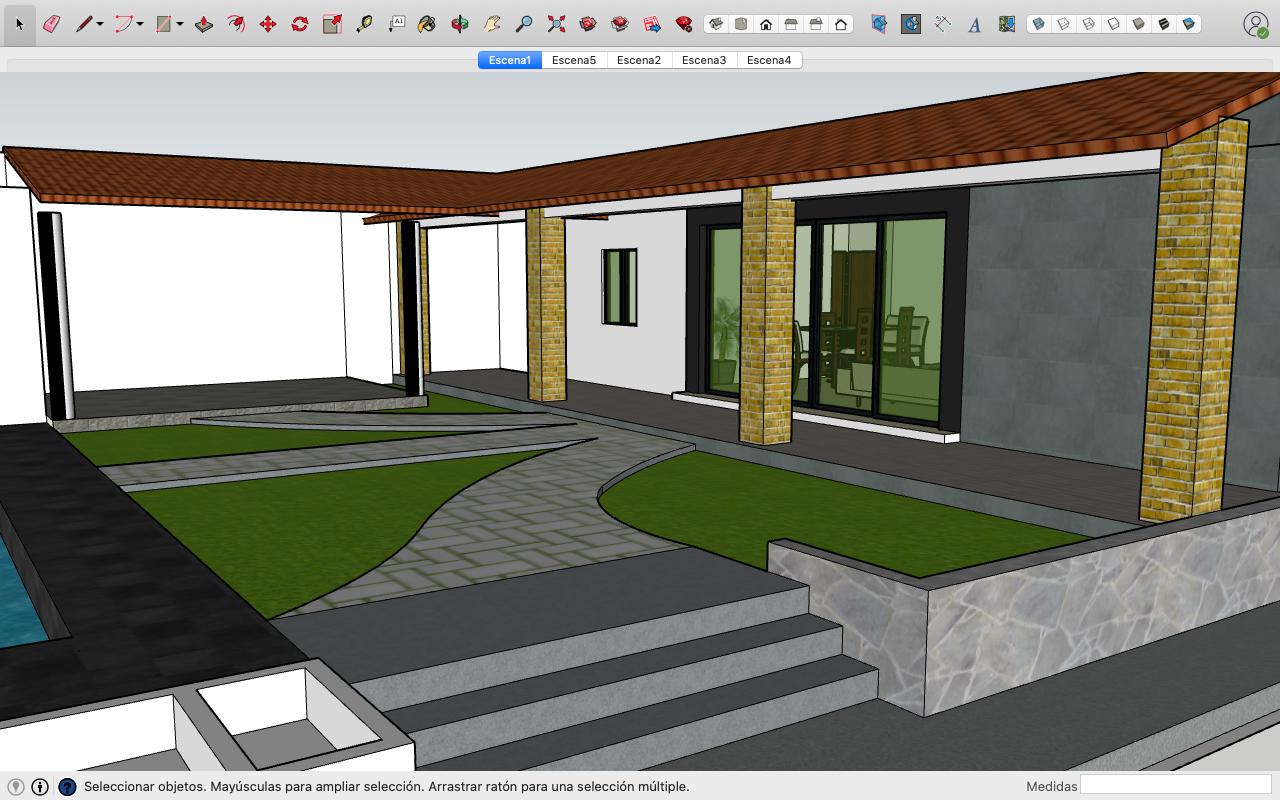
Task: Choose the Rotate tool
Action: tap(300, 24)
